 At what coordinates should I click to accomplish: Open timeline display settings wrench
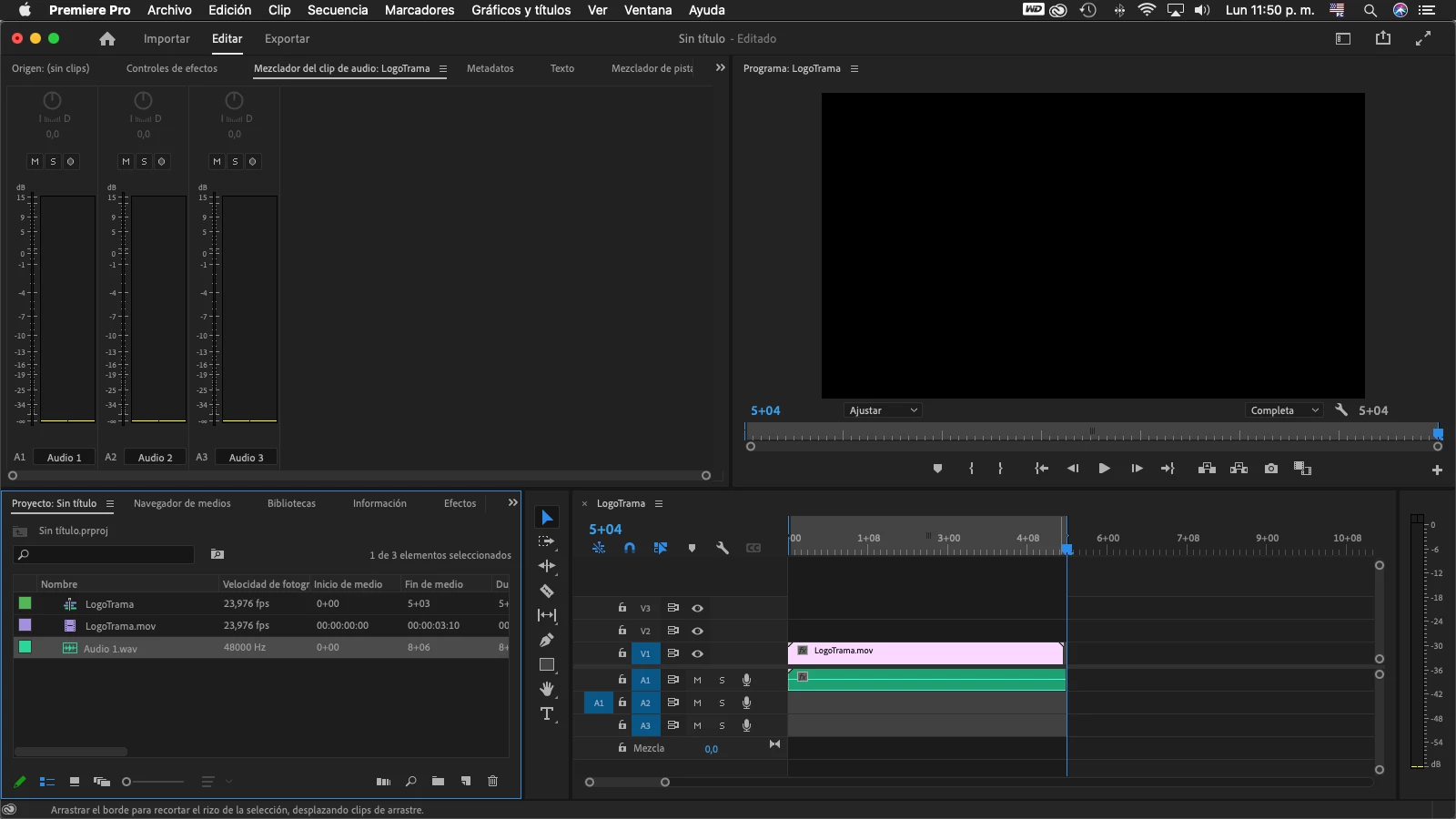pyautogui.click(x=723, y=548)
